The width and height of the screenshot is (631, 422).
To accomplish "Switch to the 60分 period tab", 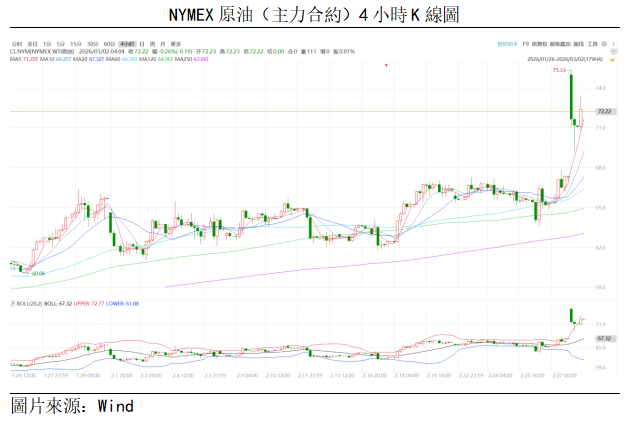I will pos(109,45).
